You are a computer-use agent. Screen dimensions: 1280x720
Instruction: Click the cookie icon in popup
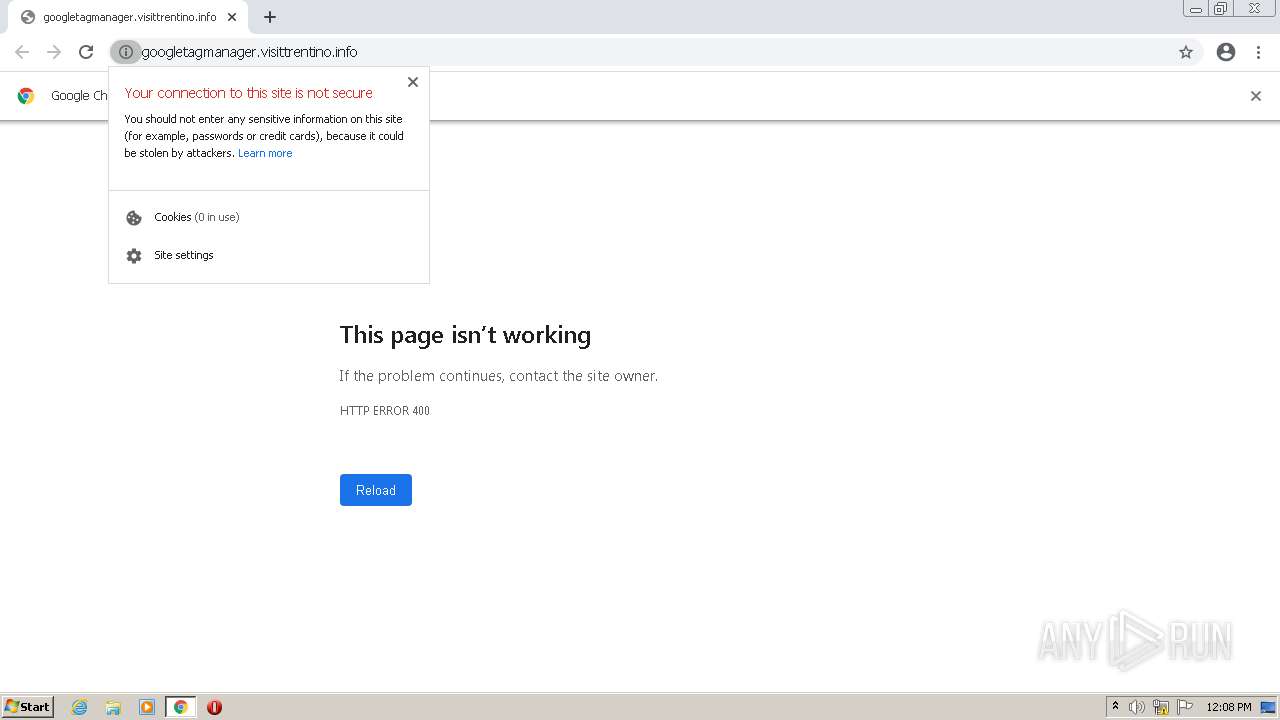point(134,218)
